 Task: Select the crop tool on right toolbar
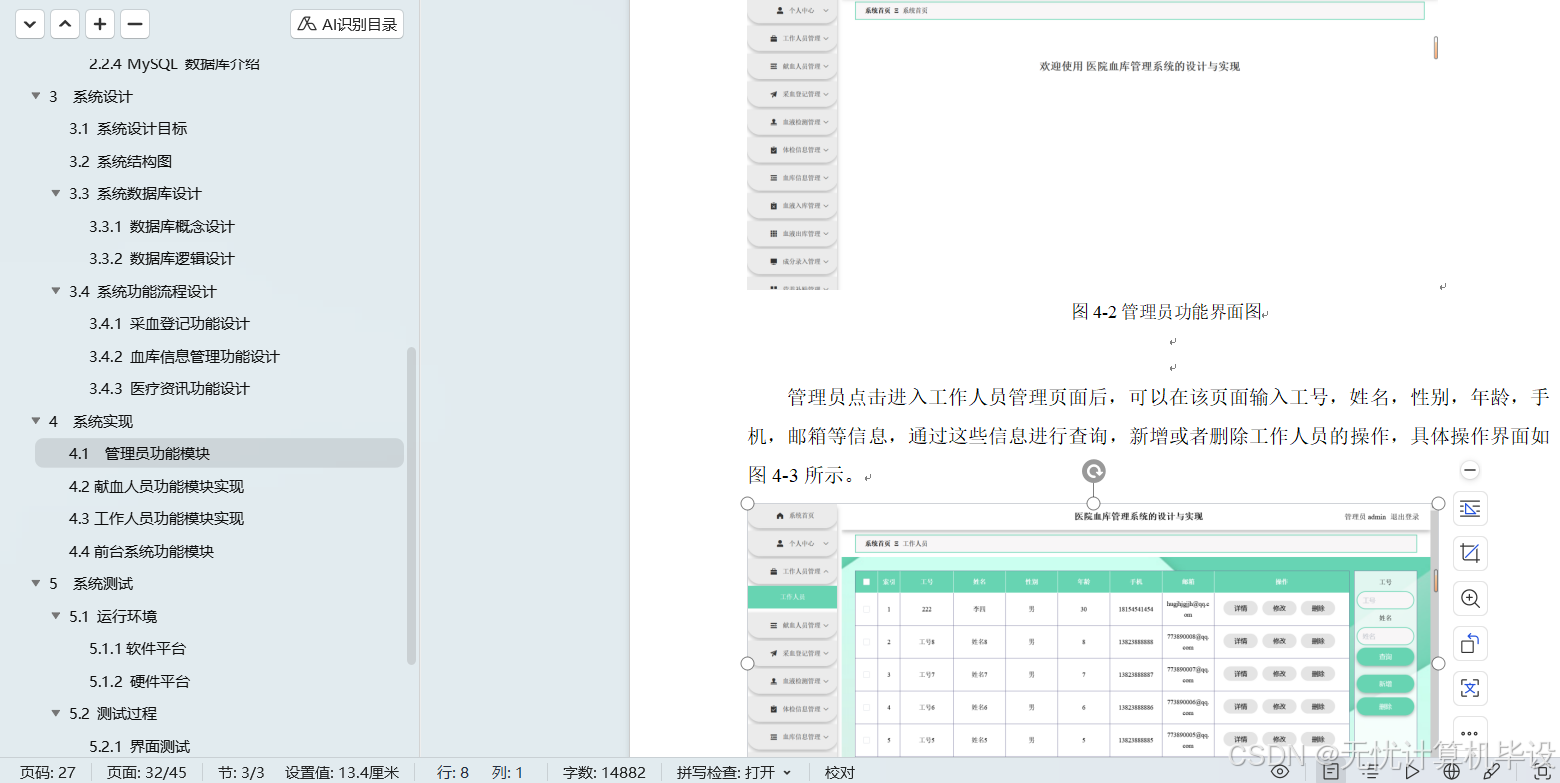click(1469, 553)
